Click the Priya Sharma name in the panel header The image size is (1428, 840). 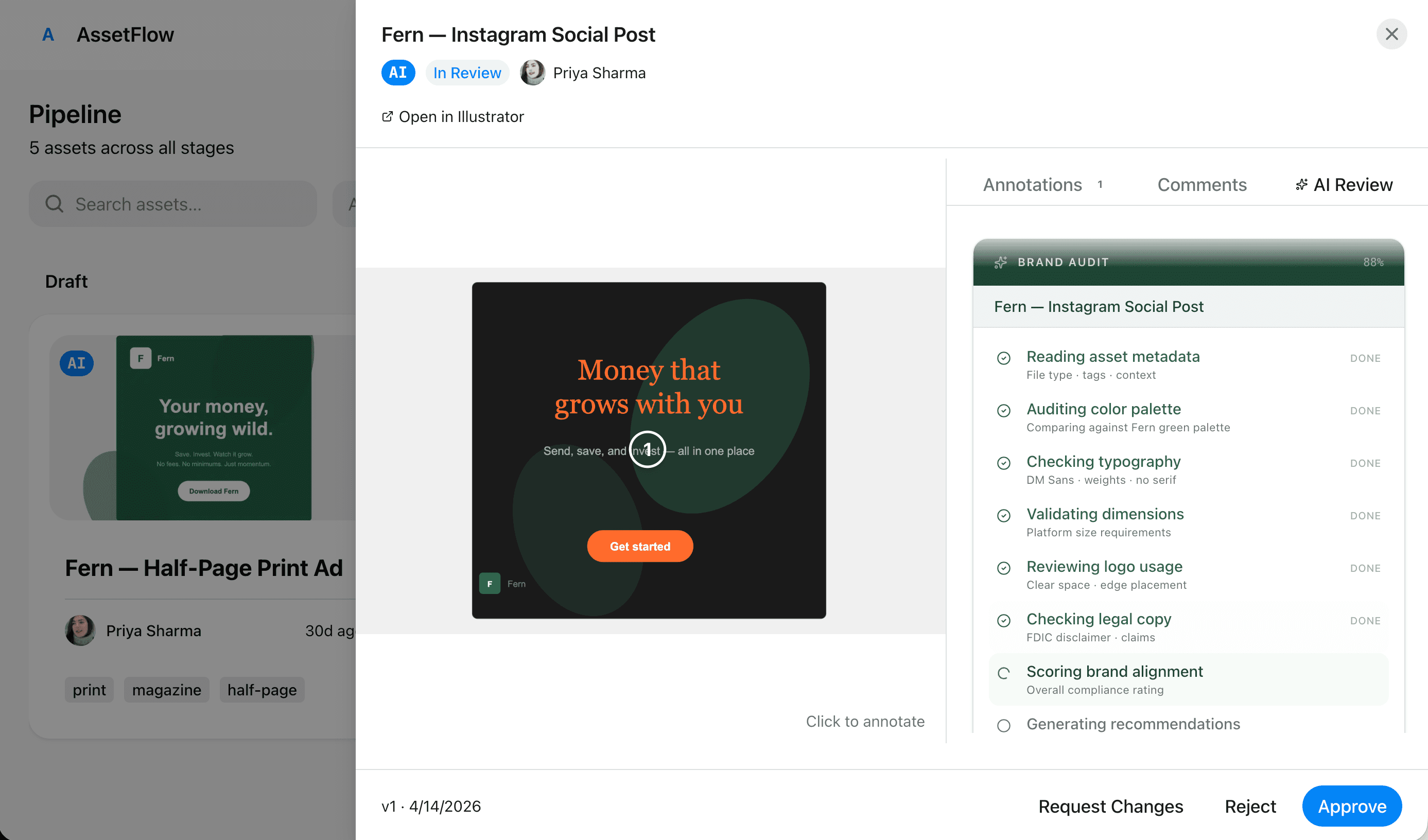coord(600,73)
